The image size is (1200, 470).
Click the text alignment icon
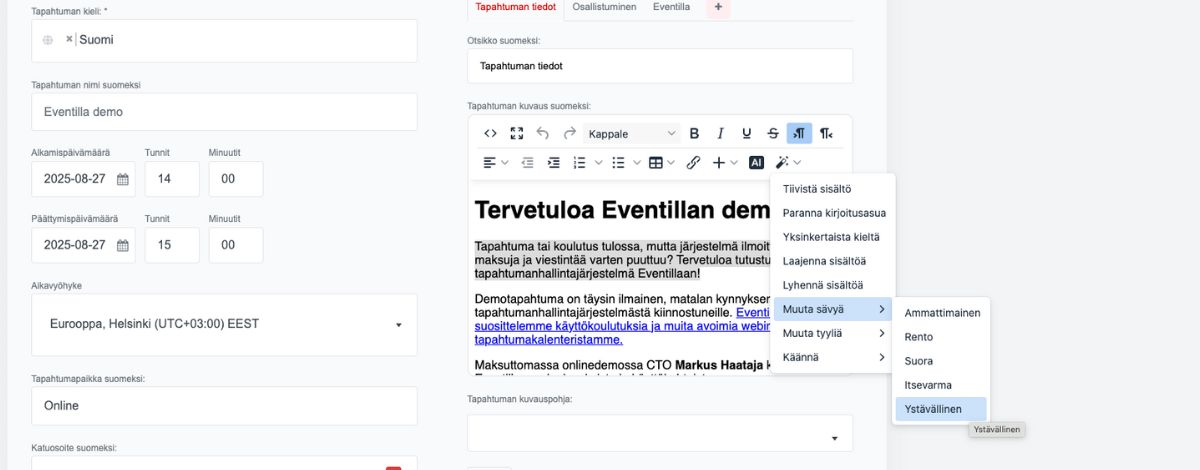click(490, 162)
